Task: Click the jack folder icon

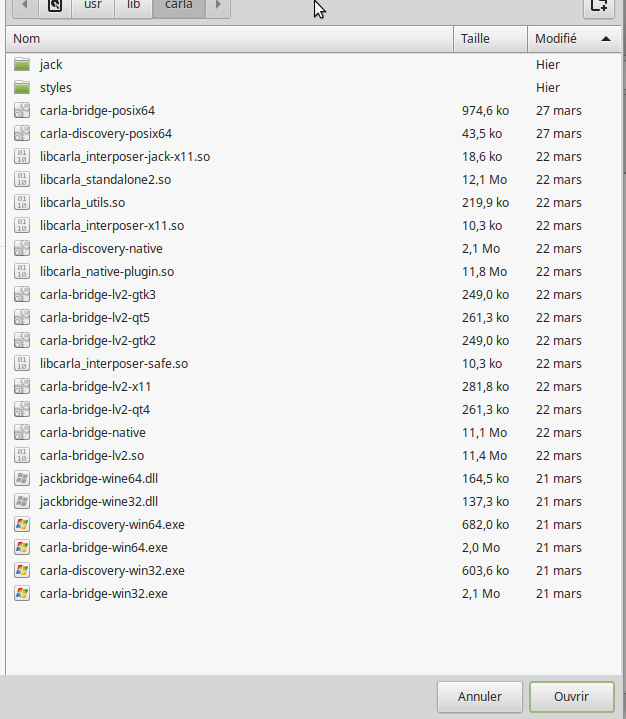Action: pos(22,65)
